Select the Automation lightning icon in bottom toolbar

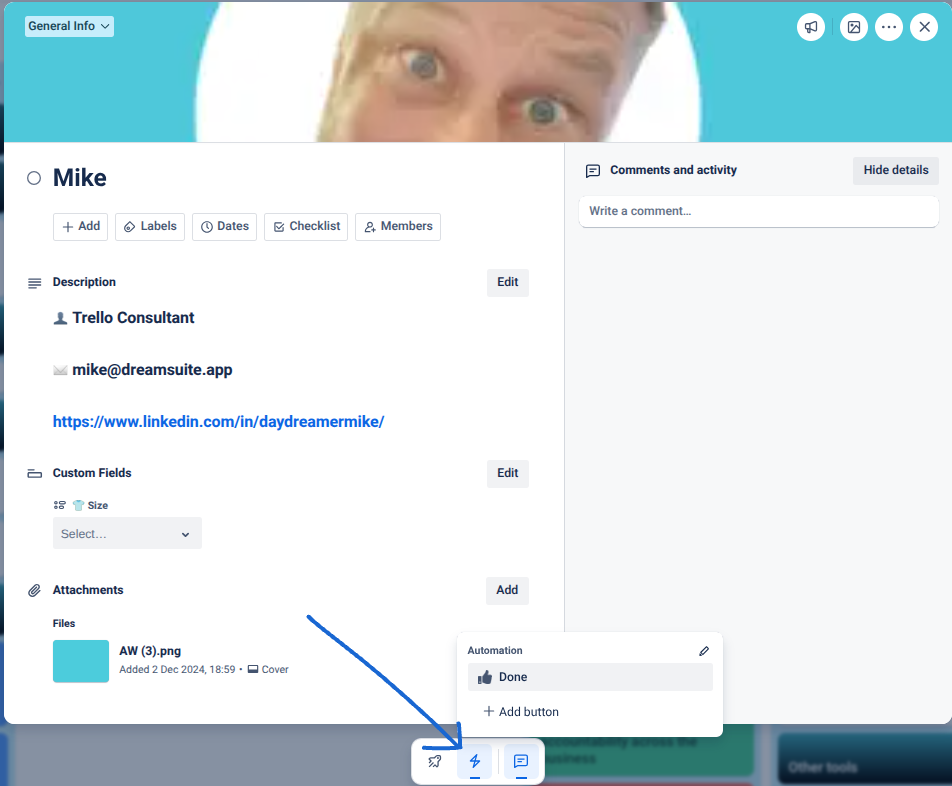tap(475, 761)
